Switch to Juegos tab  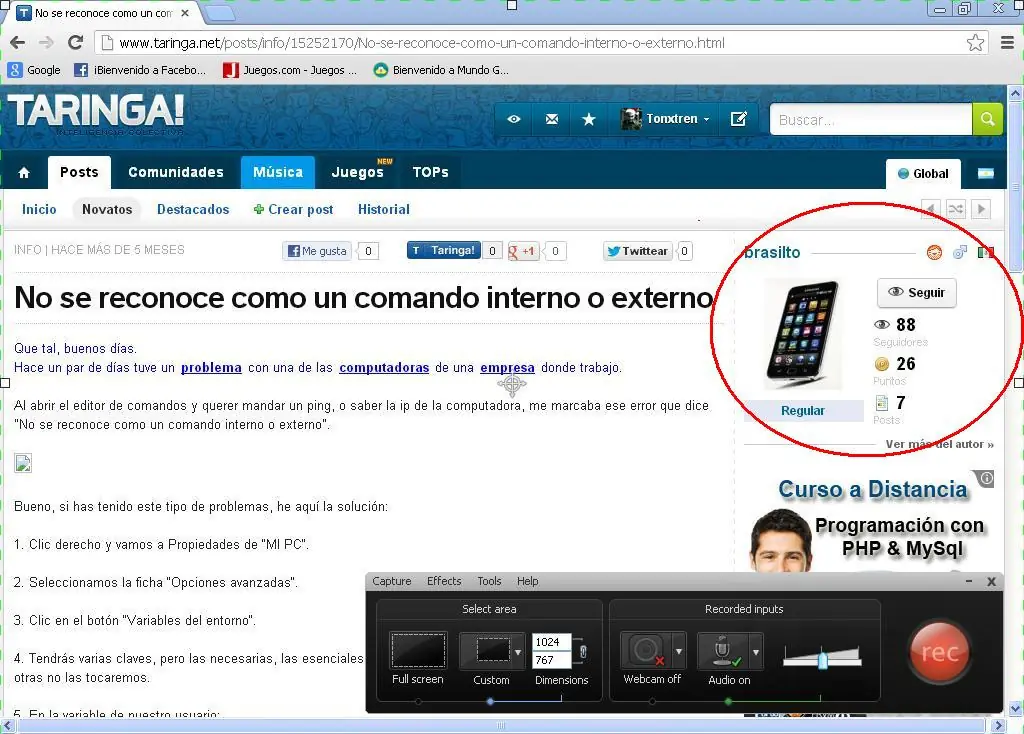(358, 172)
